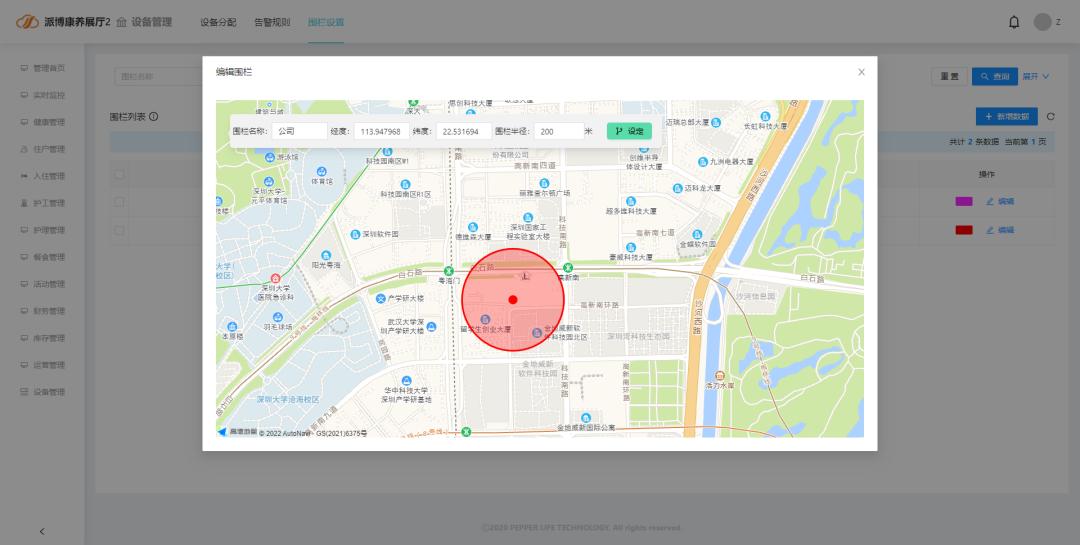
Task: Click the 豪威科技大厦 map marker icon
Action: [x=631, y=247]
